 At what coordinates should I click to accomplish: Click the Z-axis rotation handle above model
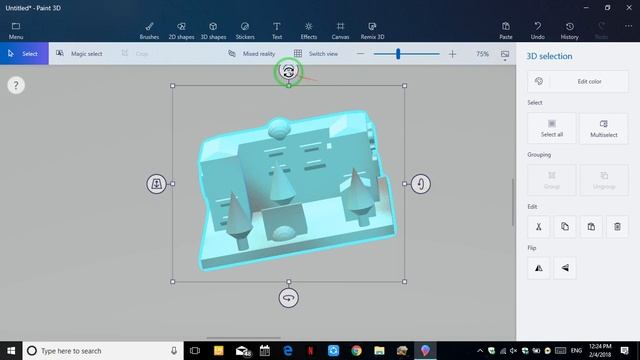pyautogui.click(x=289, y=71)
